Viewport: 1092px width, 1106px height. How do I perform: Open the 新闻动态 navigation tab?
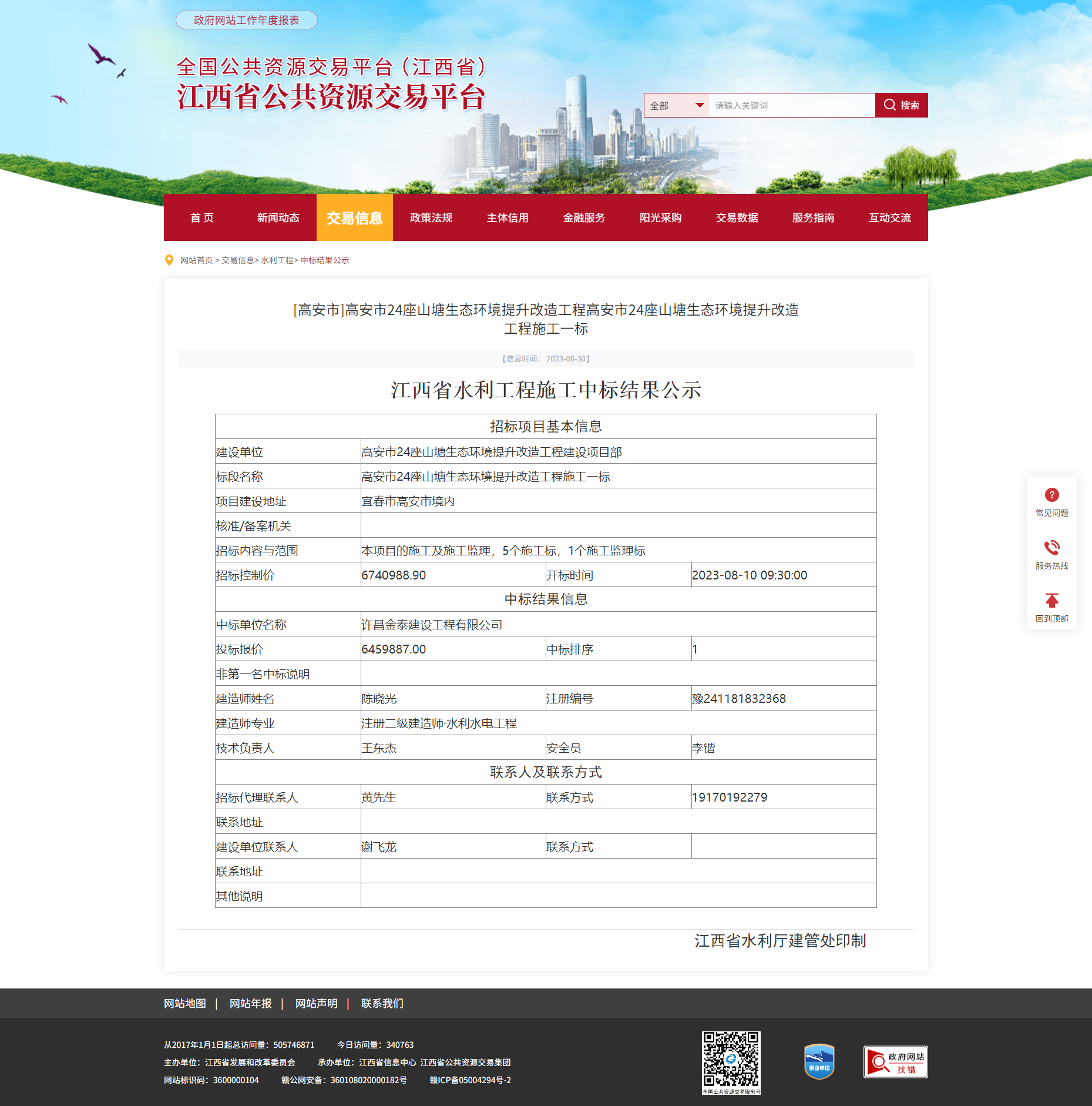tap(278, 217)
